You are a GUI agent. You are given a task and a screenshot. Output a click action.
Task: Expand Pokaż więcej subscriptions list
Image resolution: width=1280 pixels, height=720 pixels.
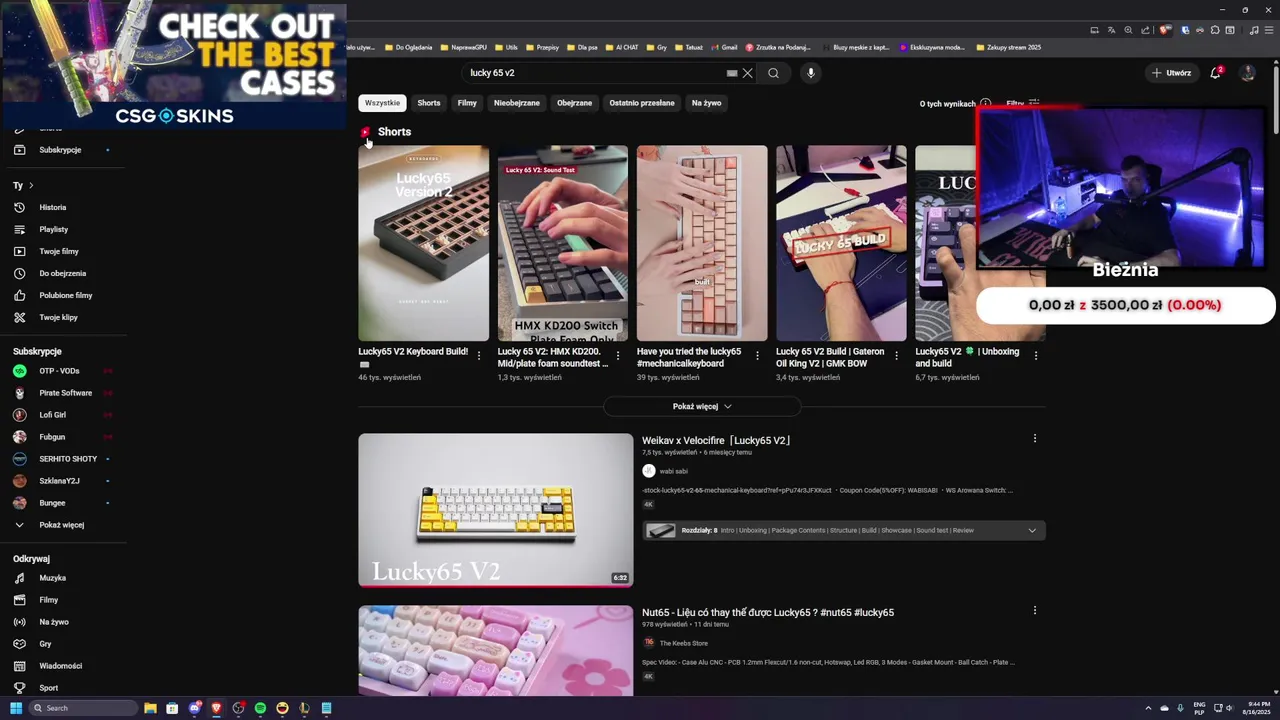[63, 525]
